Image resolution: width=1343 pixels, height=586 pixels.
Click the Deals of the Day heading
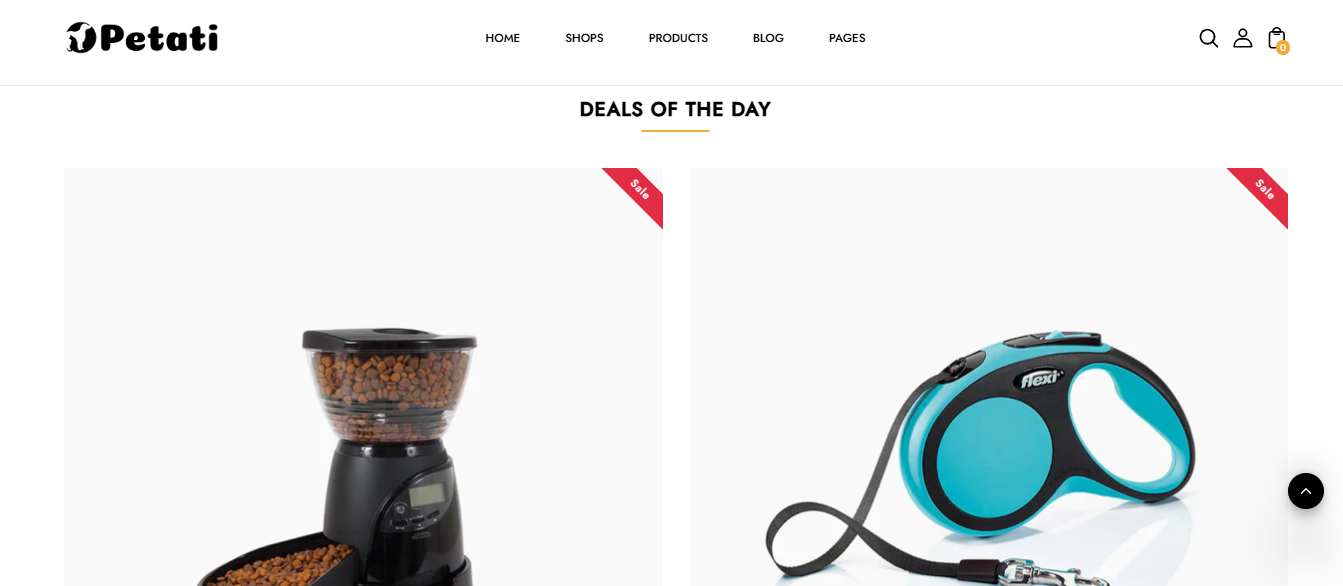tap(675, 109)
